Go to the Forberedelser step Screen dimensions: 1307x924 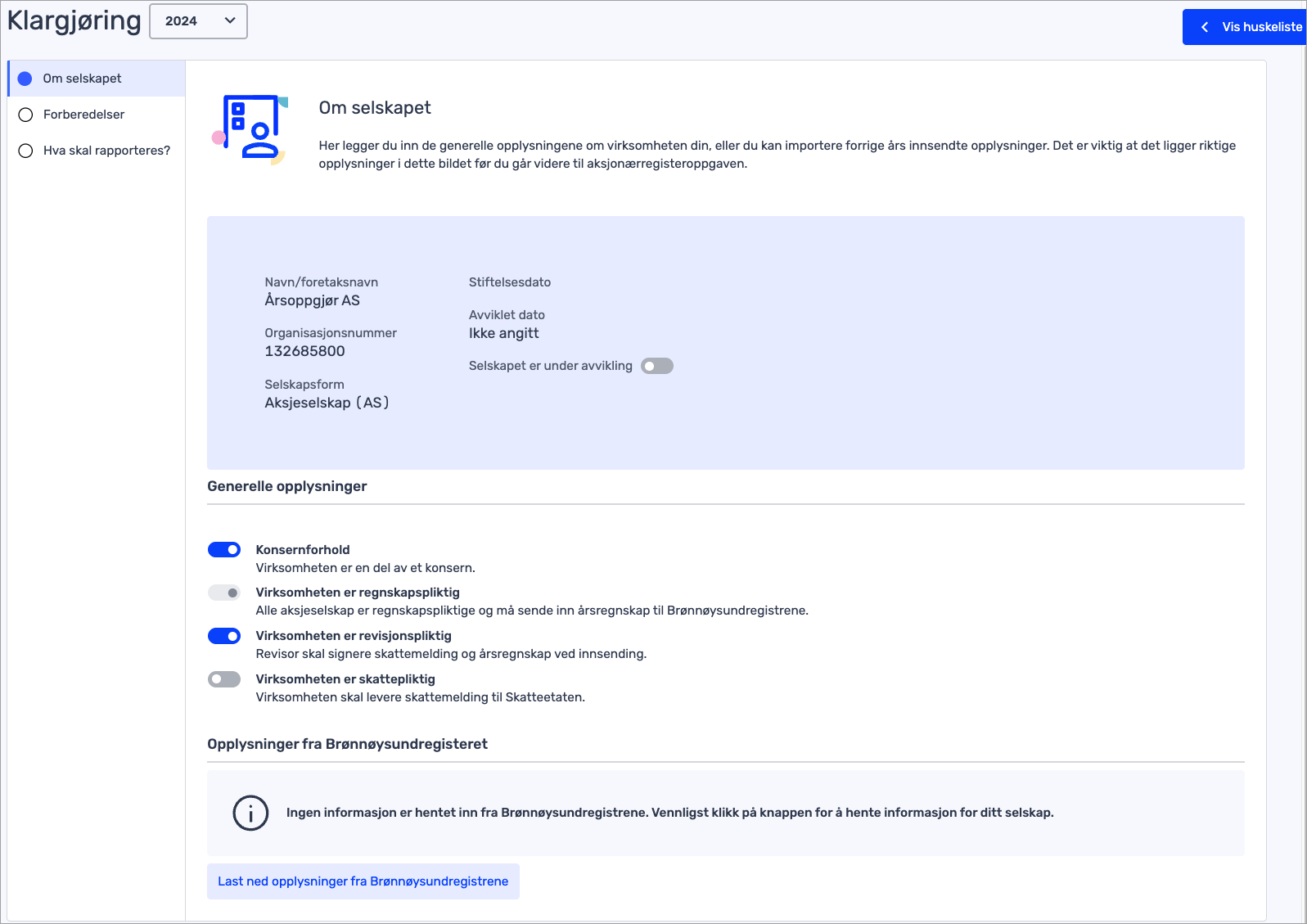click(x=83, y=115)
